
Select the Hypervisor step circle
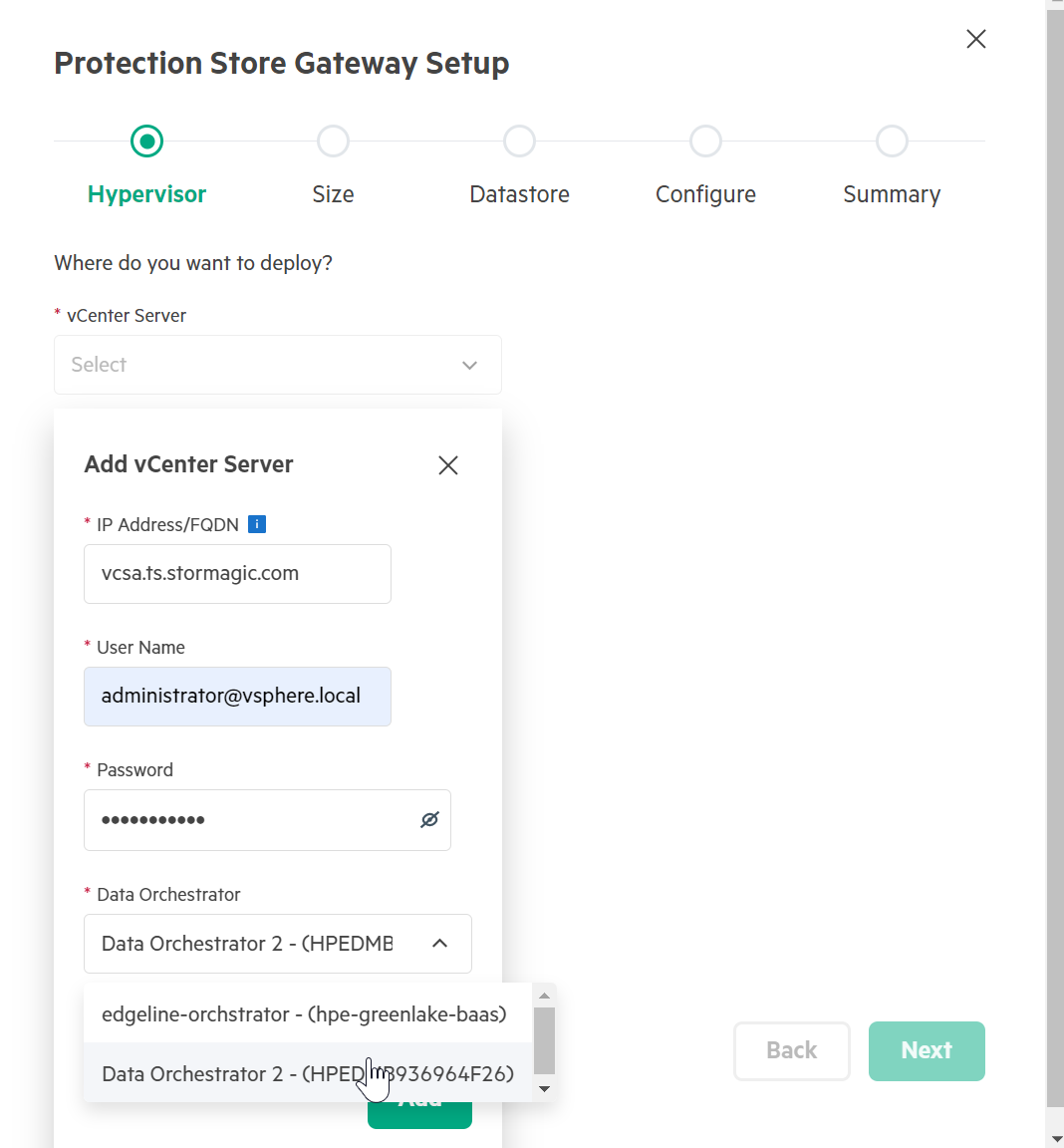pos(147,142)
